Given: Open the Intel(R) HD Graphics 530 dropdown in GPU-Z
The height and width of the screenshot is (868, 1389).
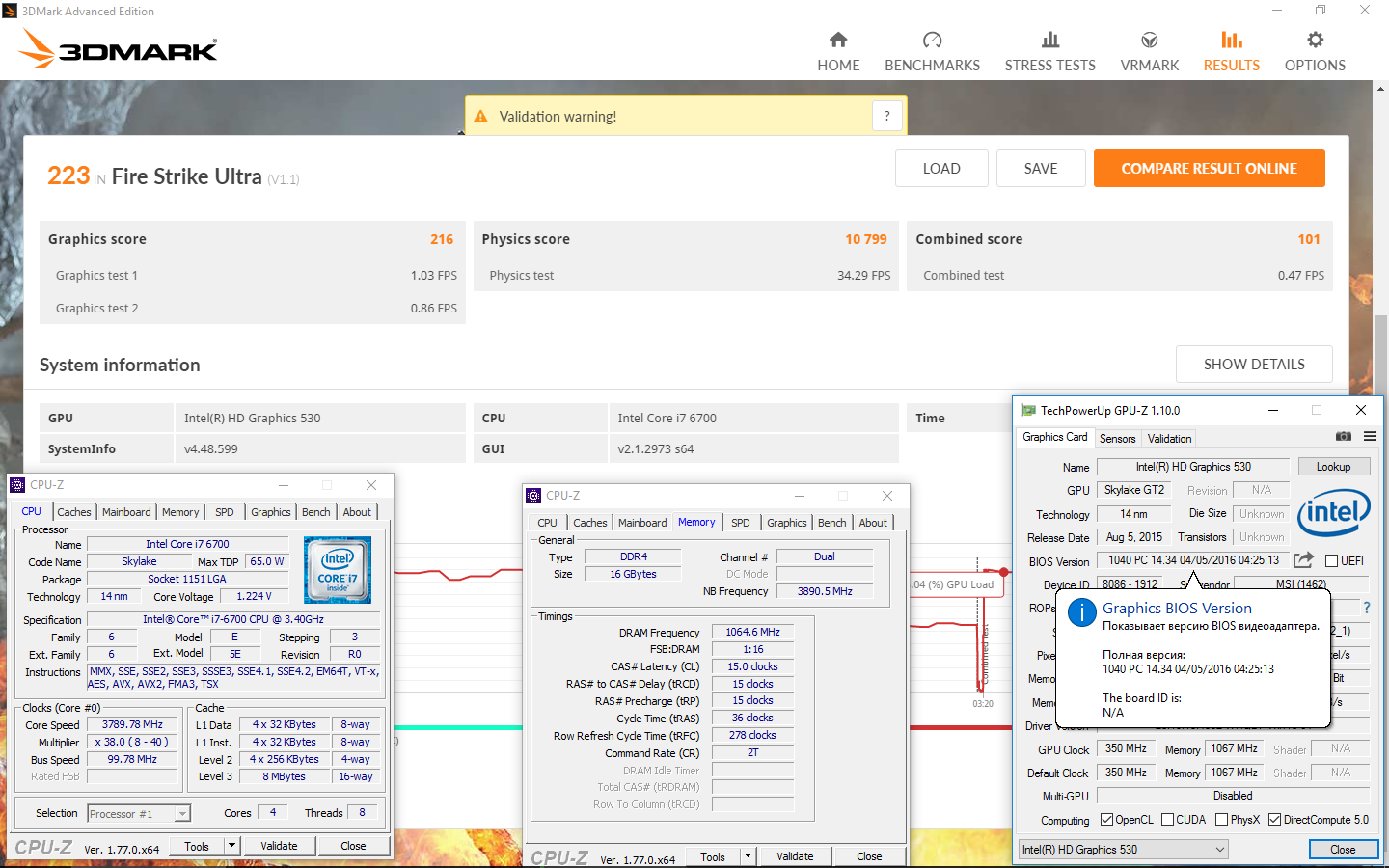Looking at the screenshot, I should pos(1124,850).
